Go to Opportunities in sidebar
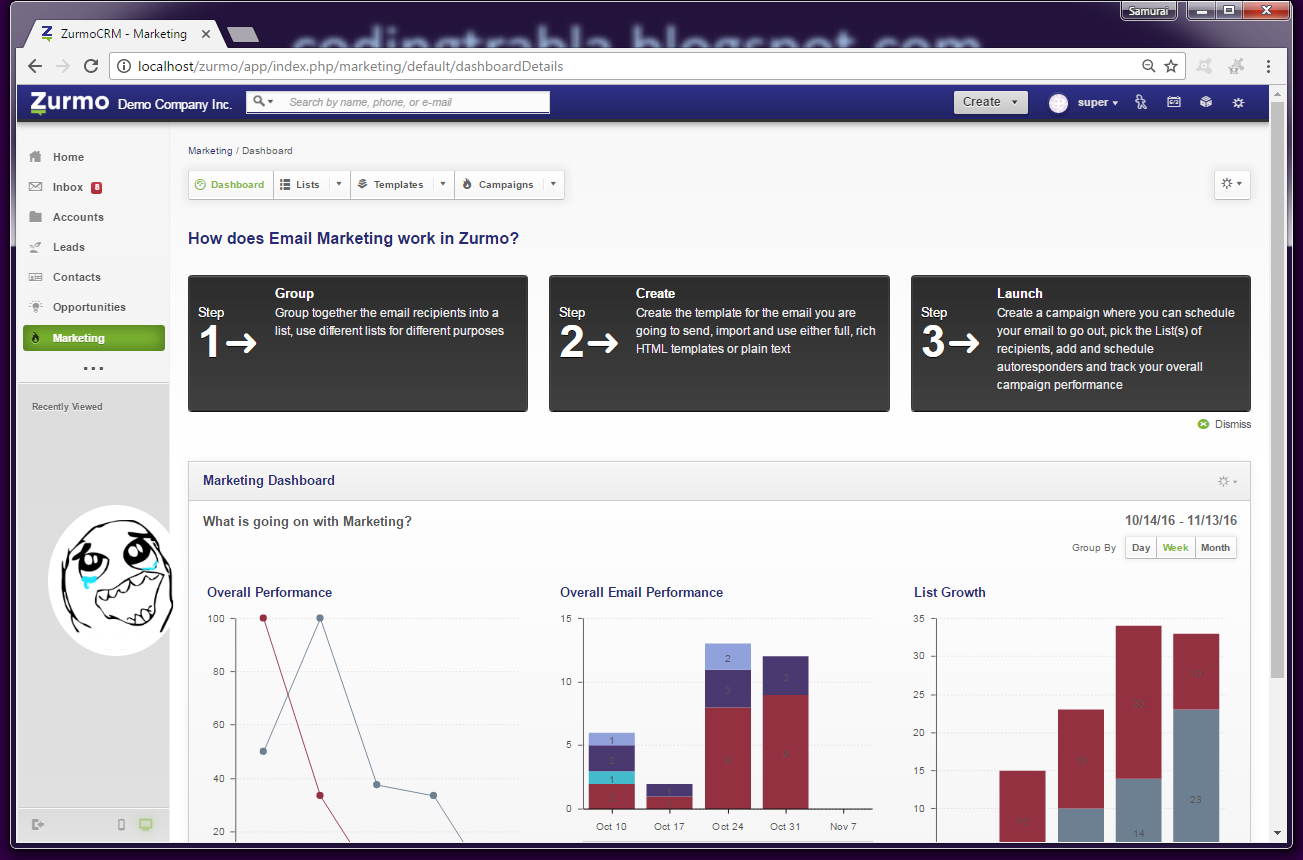The height and width of the screenshot is (860, 1303). click(x=89, y=307)
